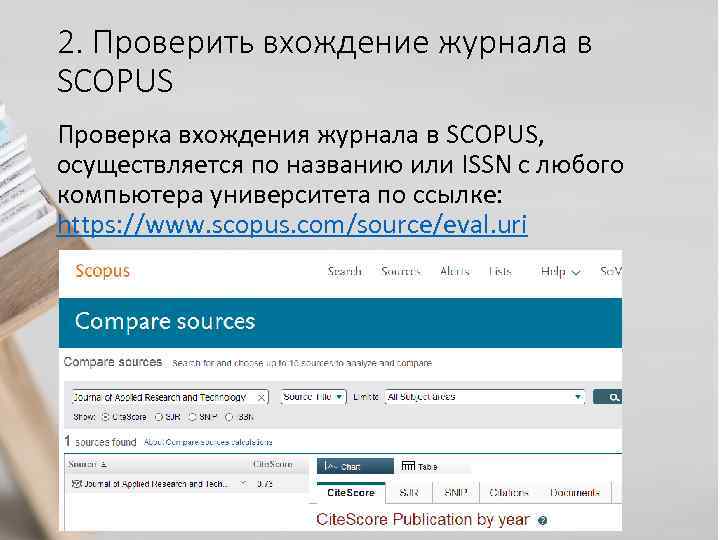Select the CiteScore radio button
The width and height of the screenshot is (720, 540).
click(x=105, y=417)
